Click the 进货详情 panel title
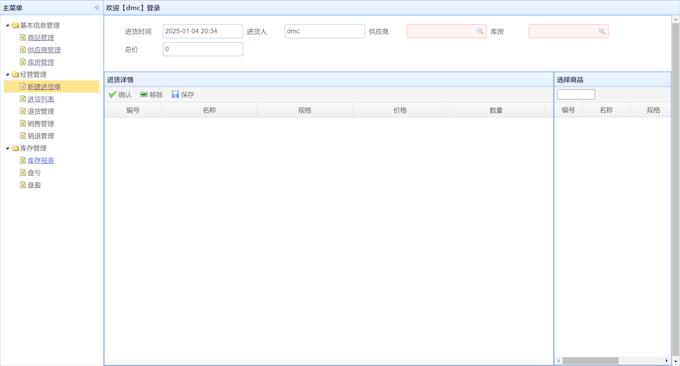 coord(120,80)
